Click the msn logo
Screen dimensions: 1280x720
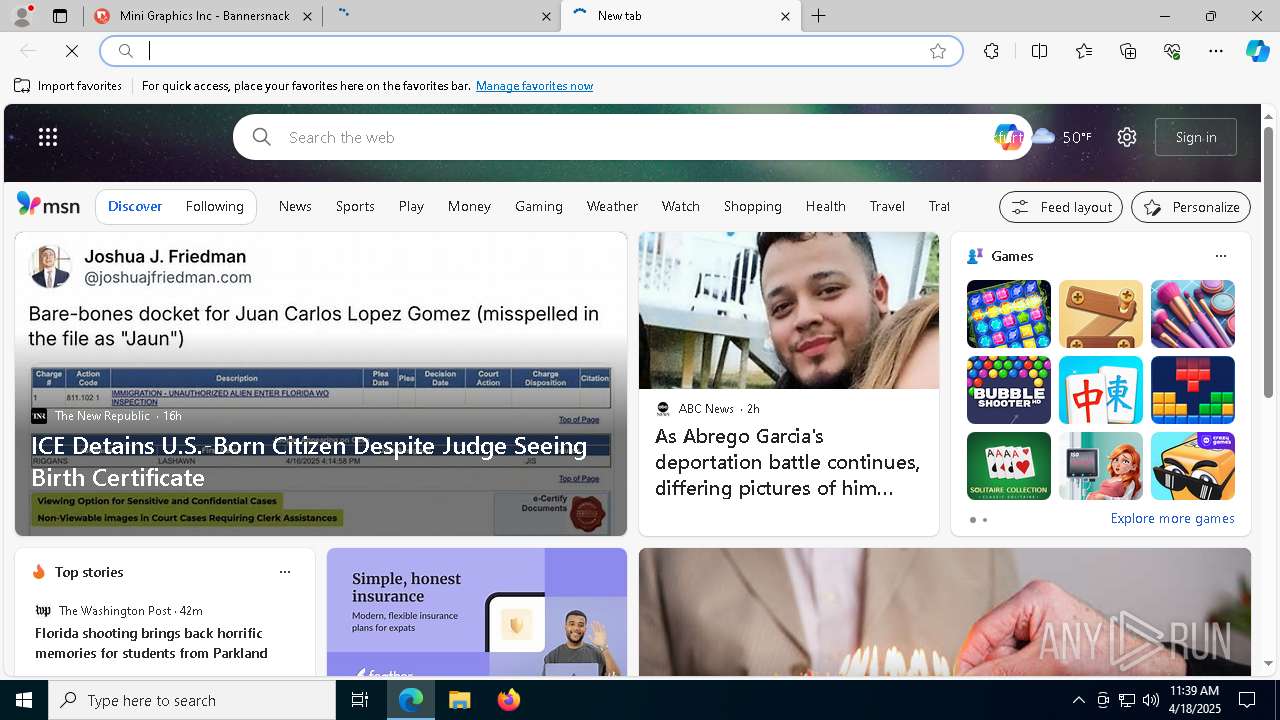pos(48,205)
